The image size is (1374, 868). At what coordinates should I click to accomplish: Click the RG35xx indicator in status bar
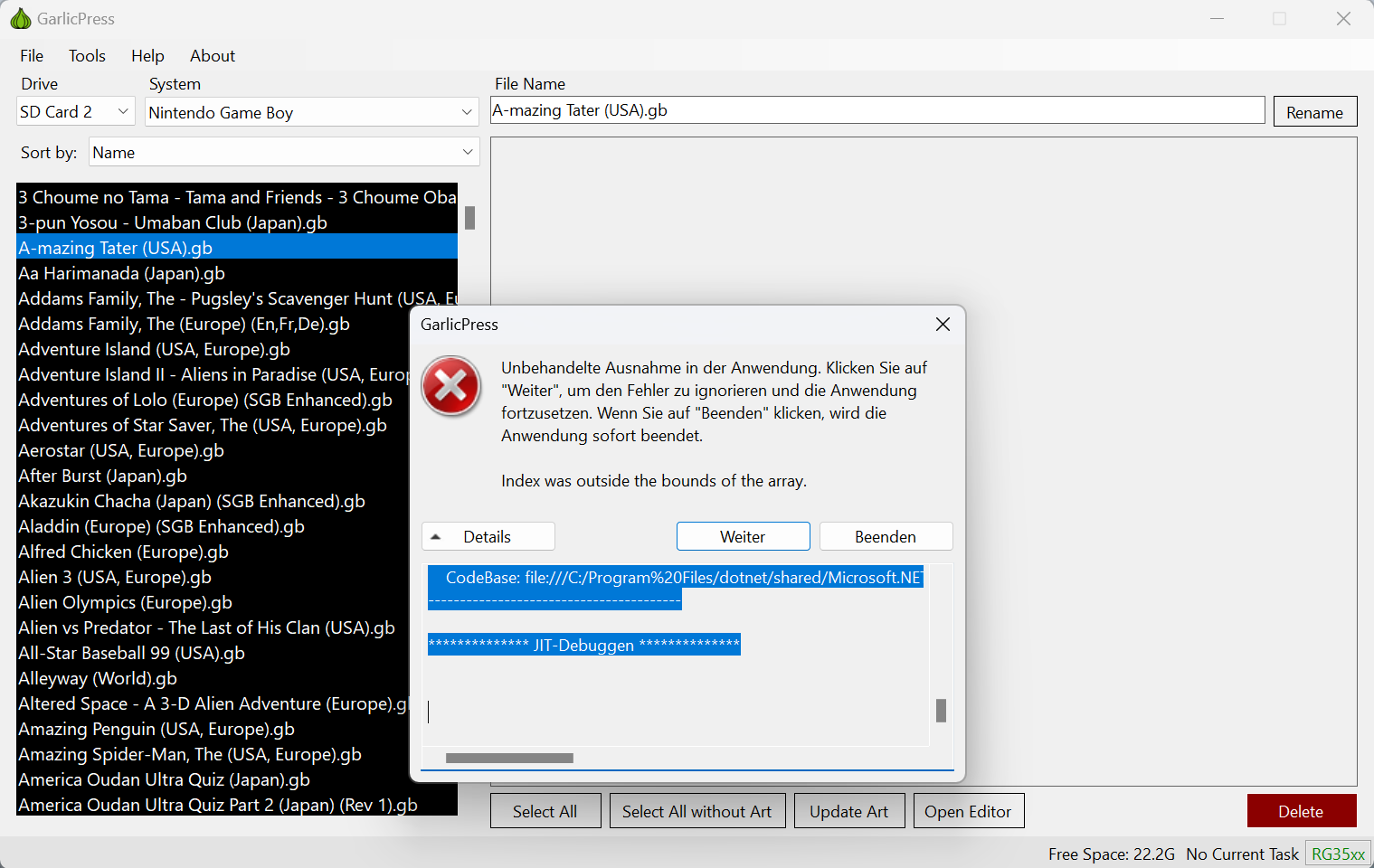pos(1339,853)
